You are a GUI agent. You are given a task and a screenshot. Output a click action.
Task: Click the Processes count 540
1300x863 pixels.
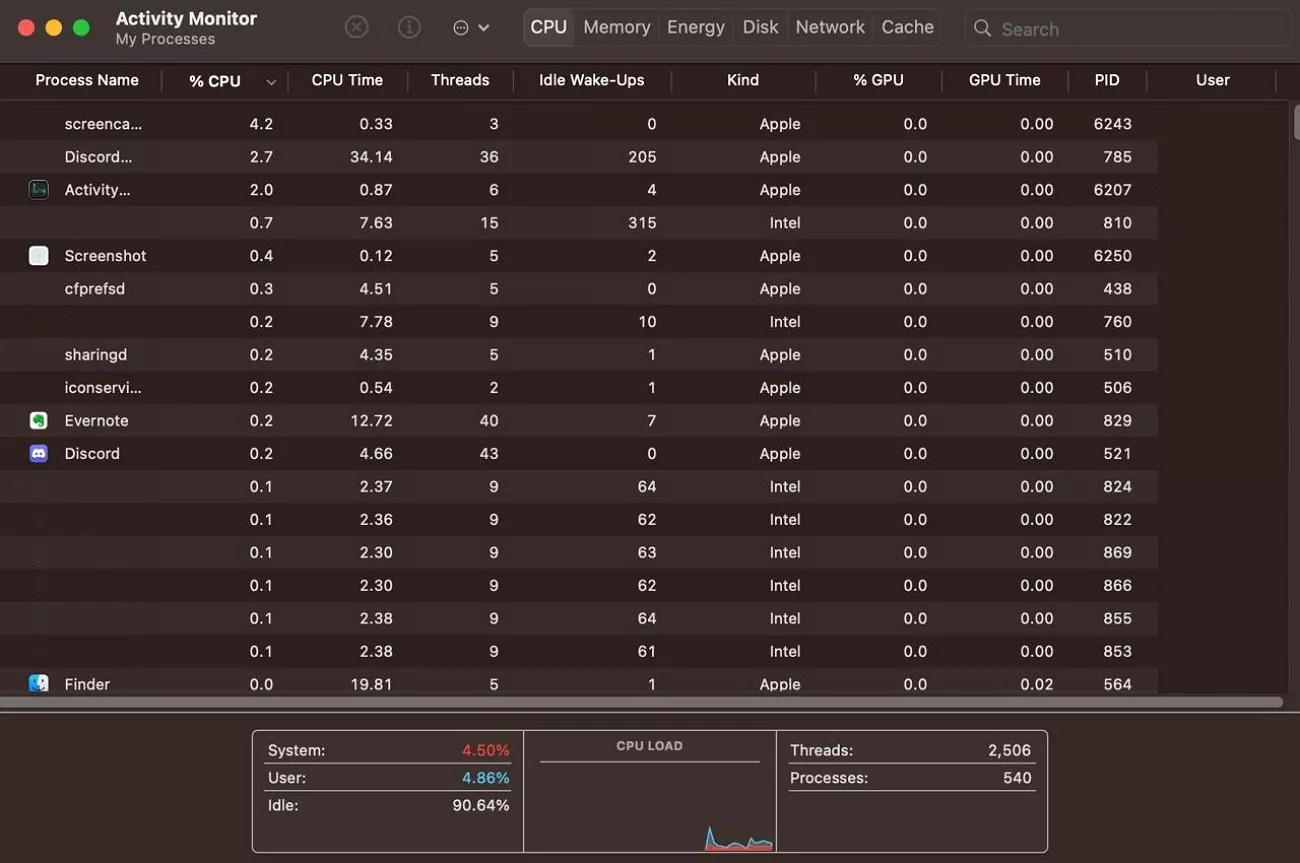tap(1017, 778)
